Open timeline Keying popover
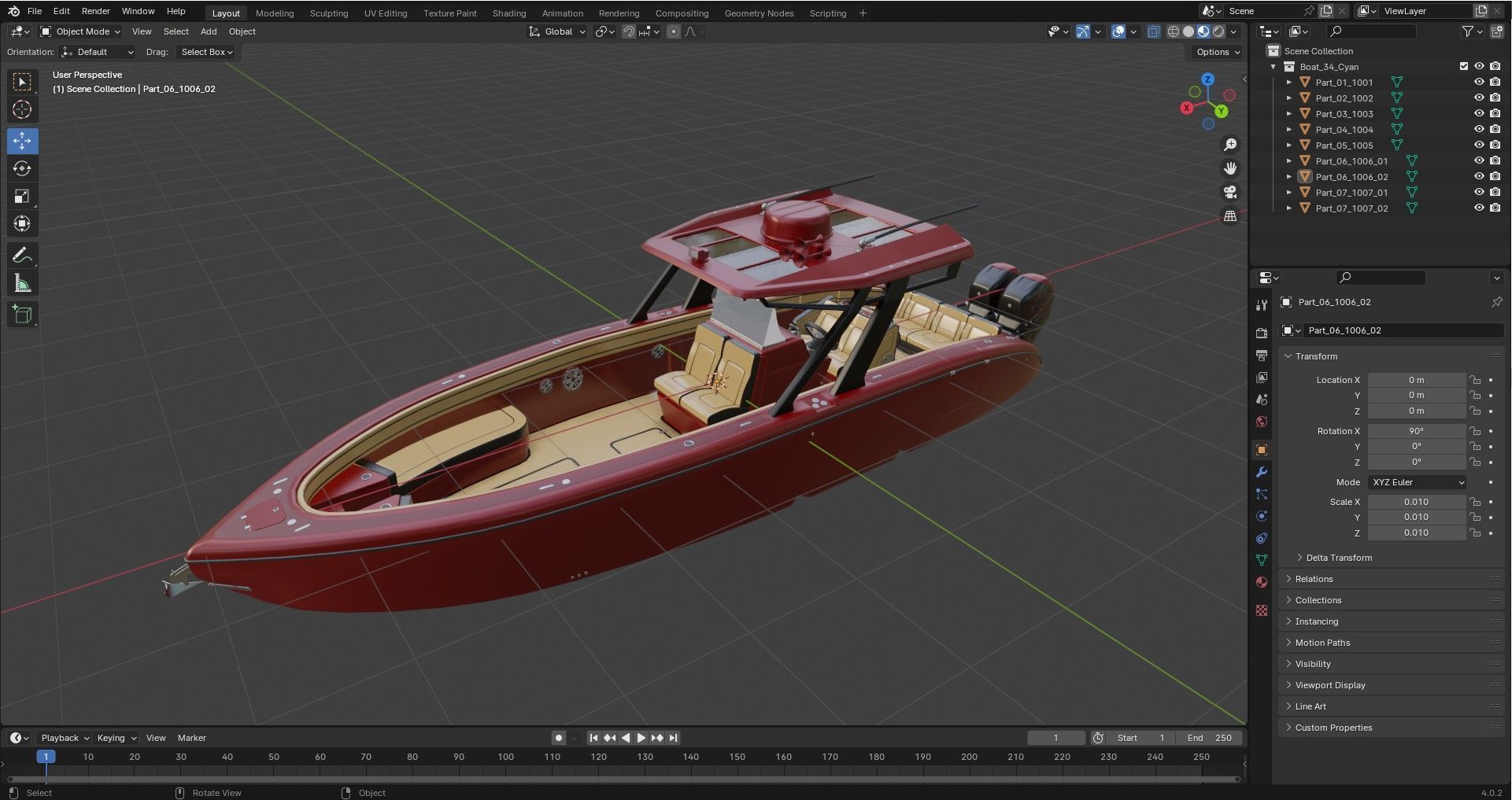This screenshot has width=1512, height=800. [x=116, y=738]
